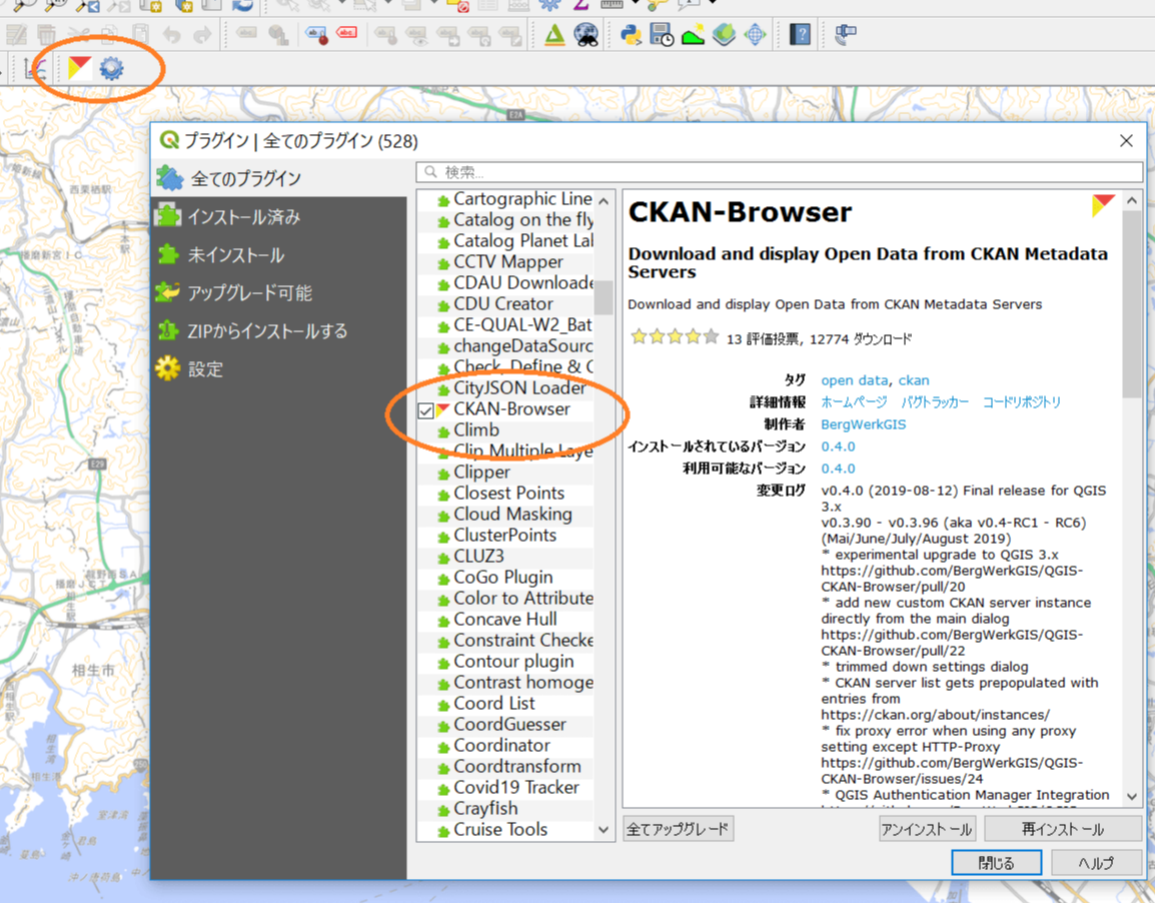Open the BergWerkGIS author link
1155x903 pixels.
point(863,424)
